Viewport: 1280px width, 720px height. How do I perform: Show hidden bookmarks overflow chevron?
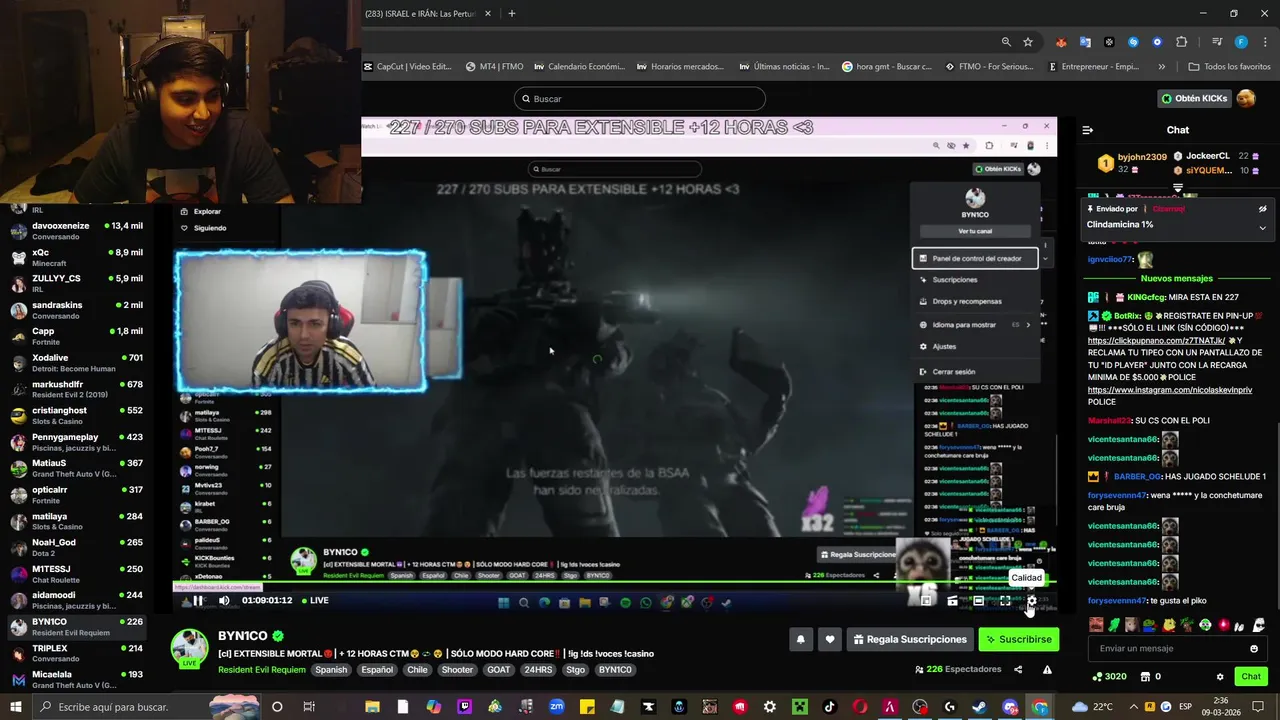[x=1161, y=67]
